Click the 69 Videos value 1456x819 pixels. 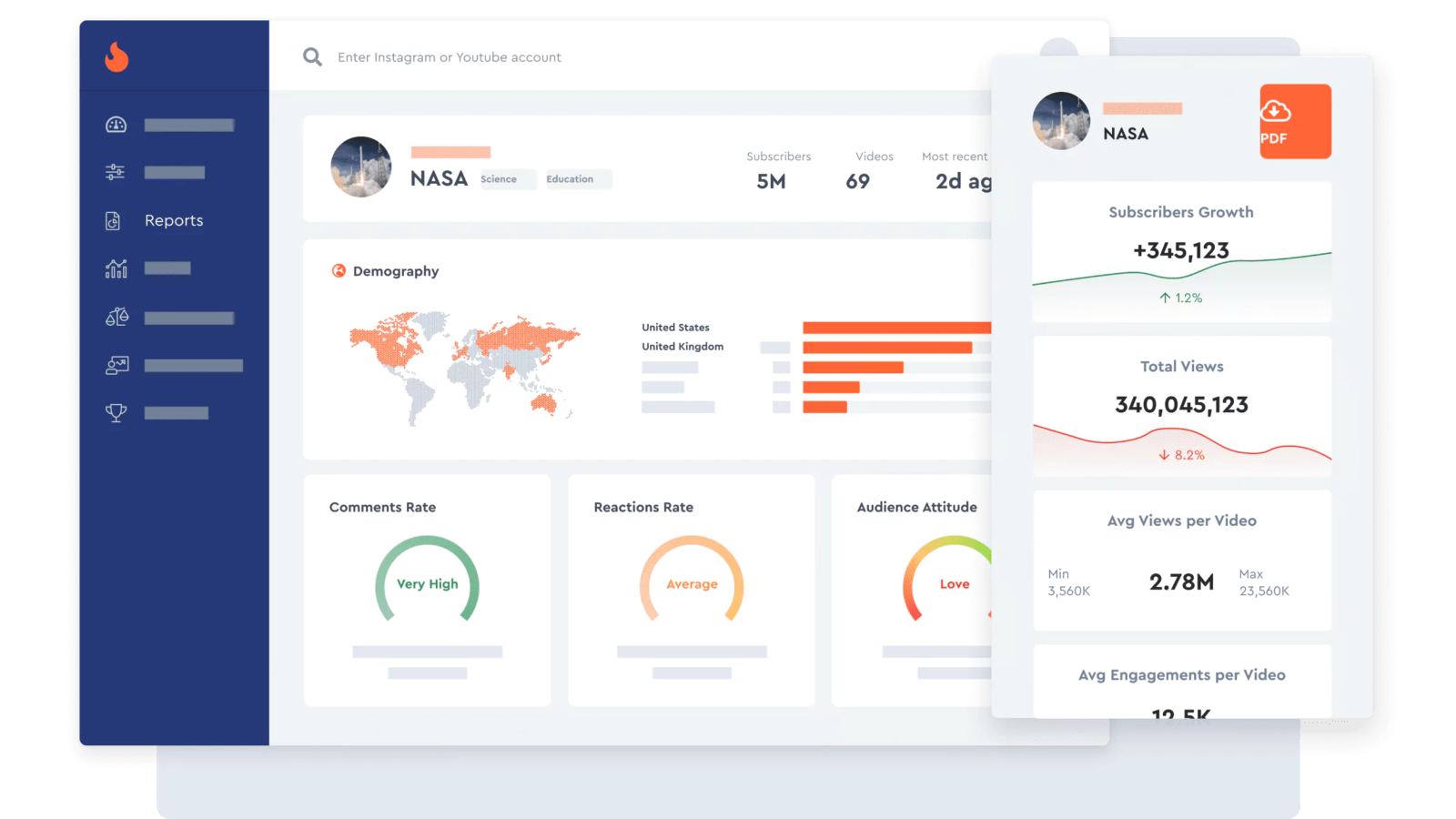click(857, 181)
